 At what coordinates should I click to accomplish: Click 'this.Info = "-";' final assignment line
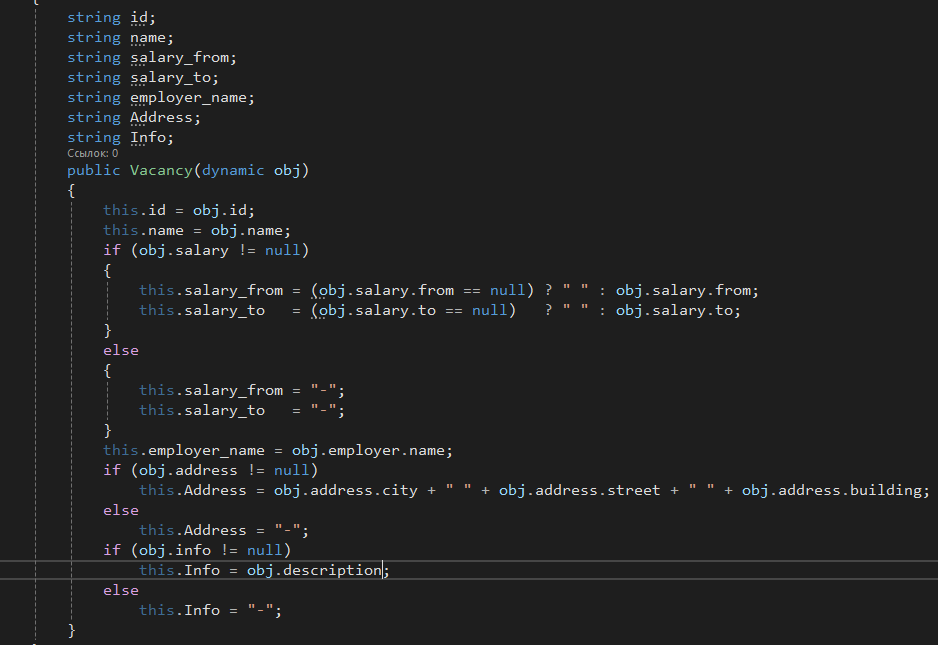[x=210, y=610]
